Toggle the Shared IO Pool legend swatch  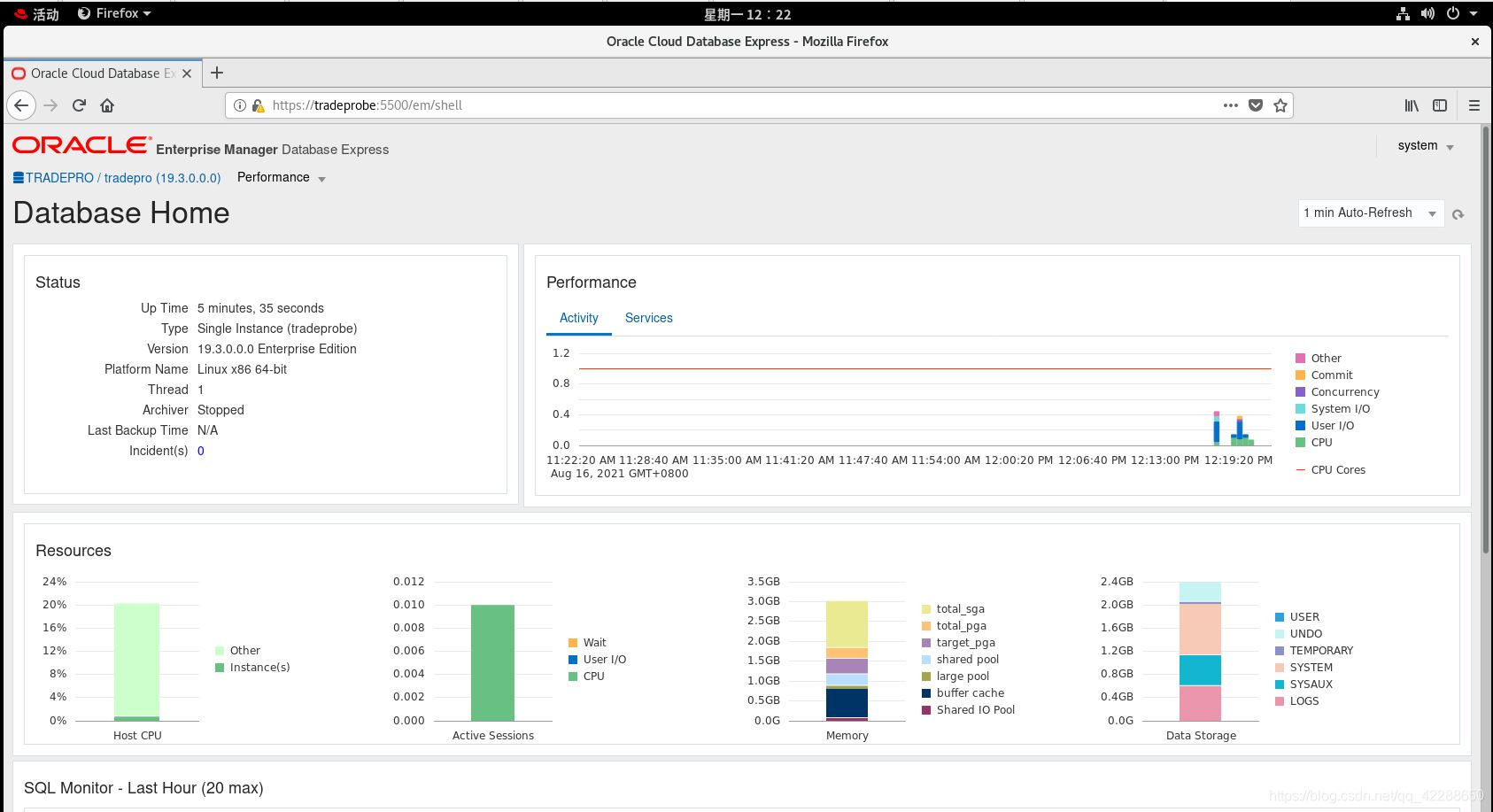coord(926,710)
